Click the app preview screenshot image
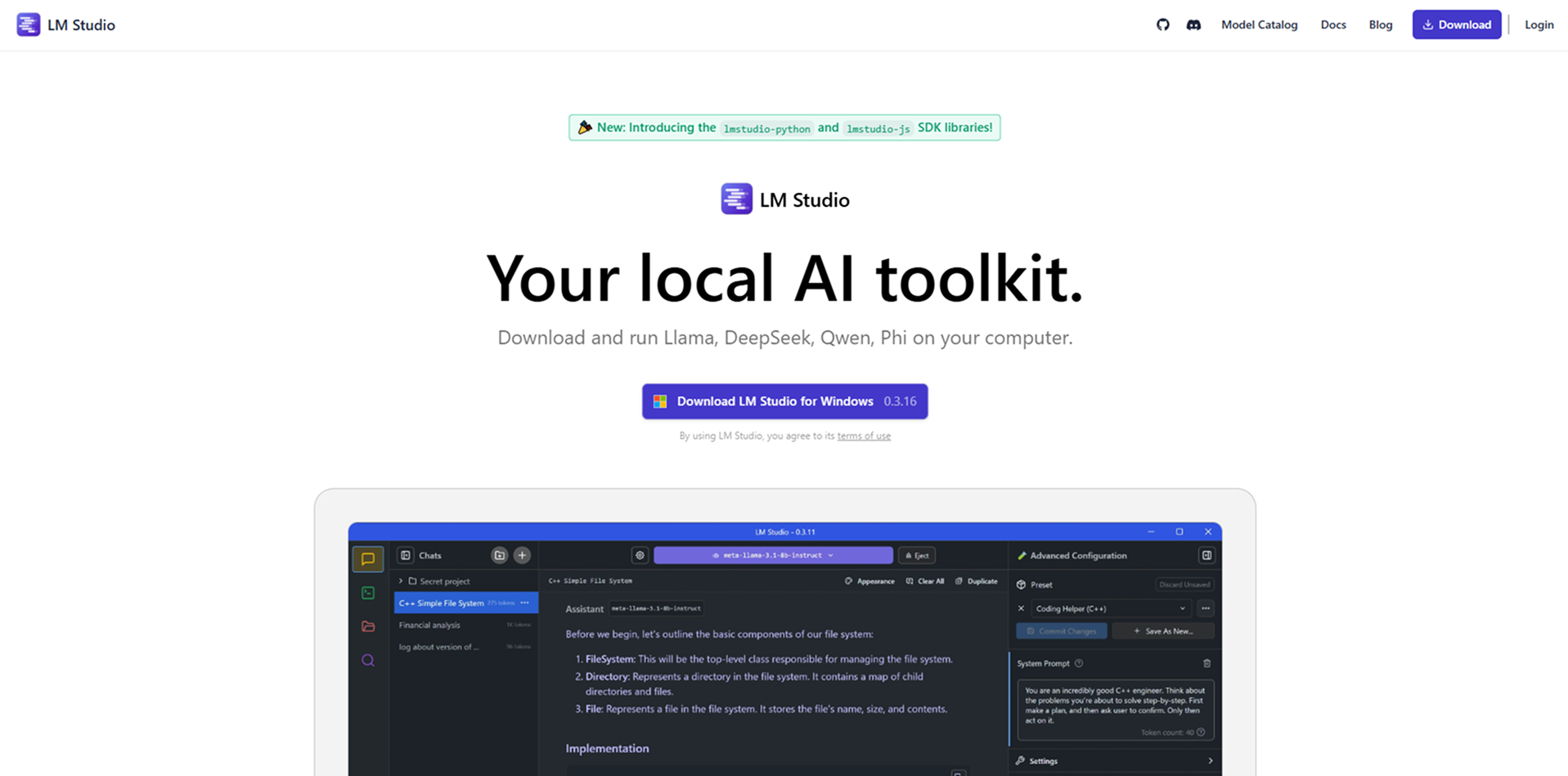 coord(784,649)
